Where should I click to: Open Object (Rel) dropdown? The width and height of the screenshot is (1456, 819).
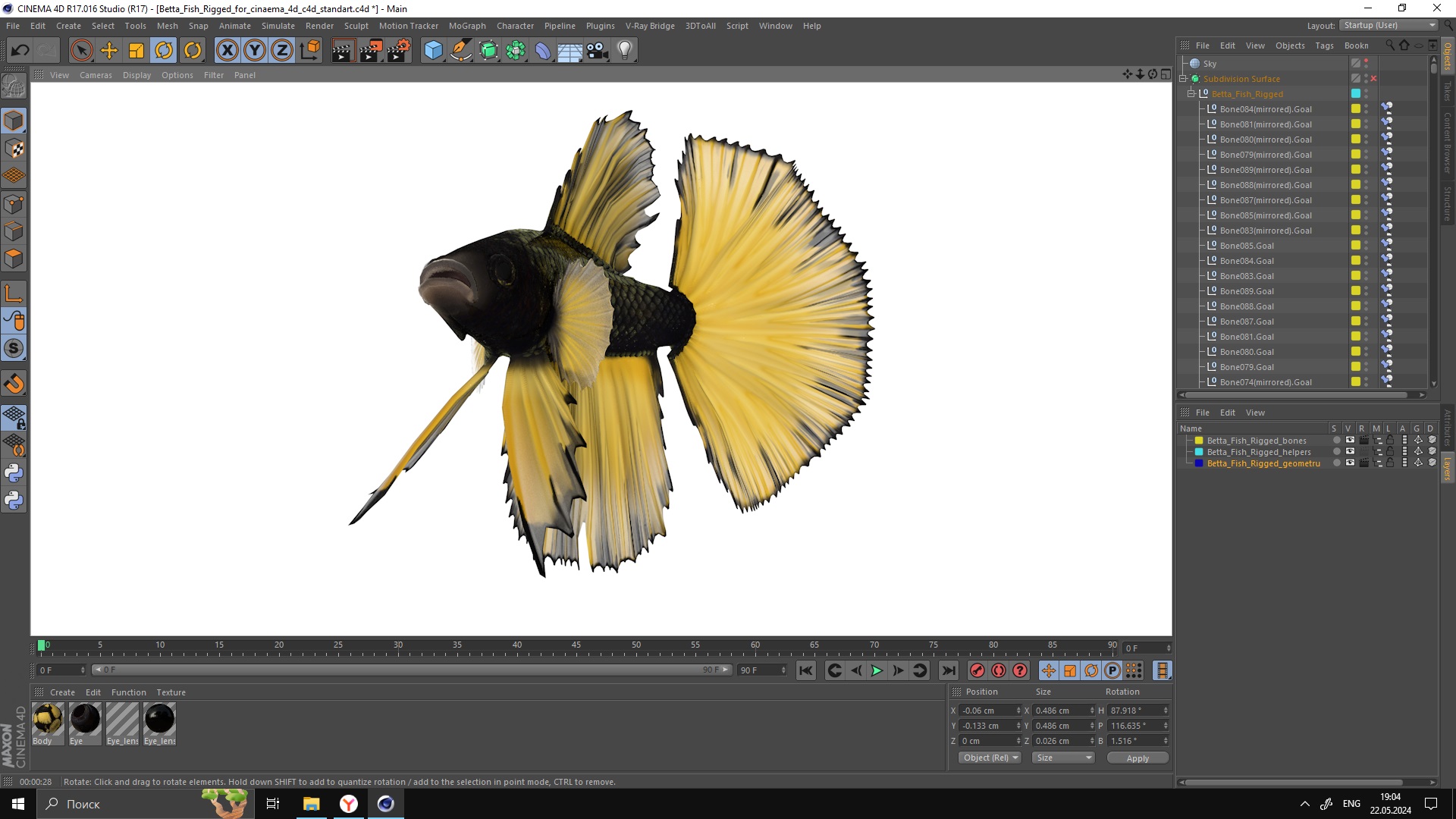click(x=990, y=758)
